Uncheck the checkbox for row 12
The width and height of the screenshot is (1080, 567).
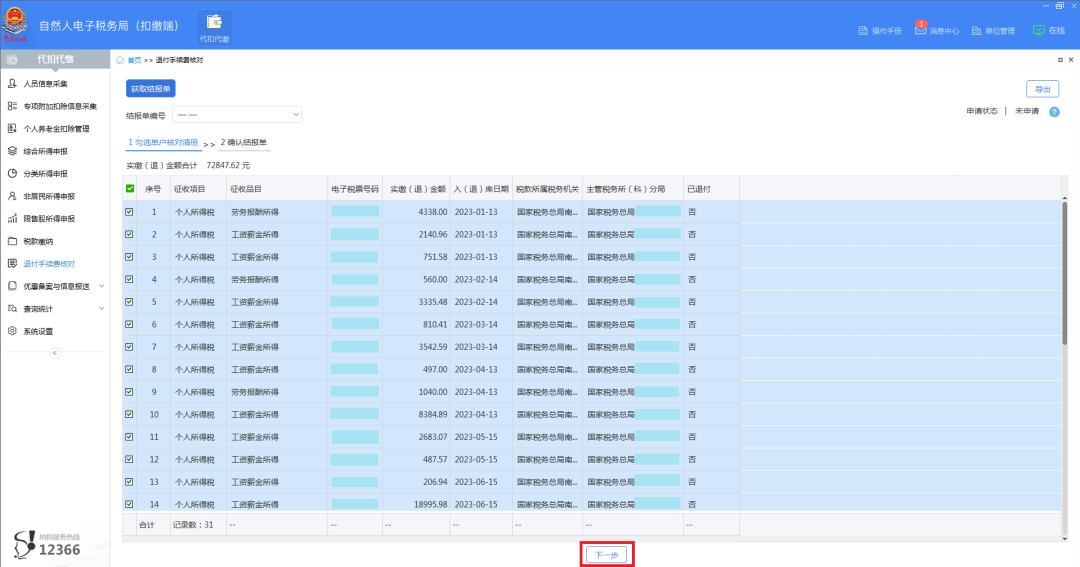[x=129, y=460]
